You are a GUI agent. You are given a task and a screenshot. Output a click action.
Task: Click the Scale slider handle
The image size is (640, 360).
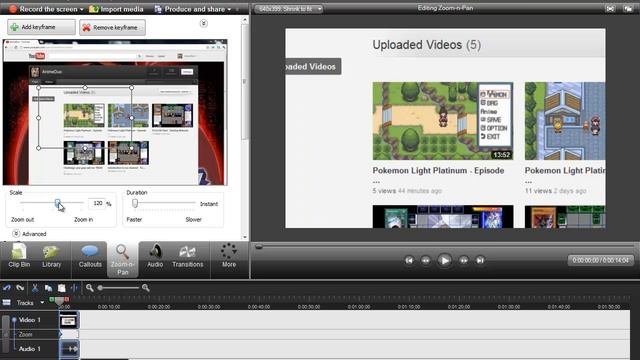tap(58, 202)
